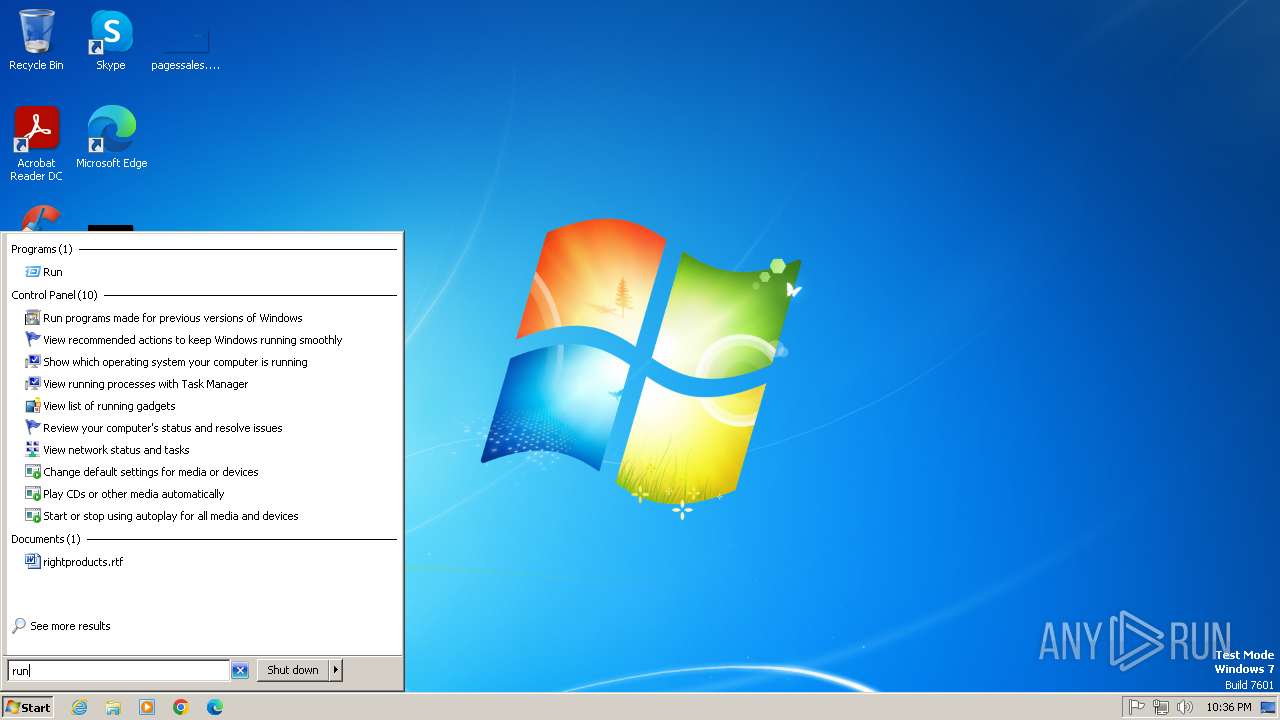Viewport: 1280px width, 720px height.
Task: Click the Run result icon
Action: [x=32, y=272]
